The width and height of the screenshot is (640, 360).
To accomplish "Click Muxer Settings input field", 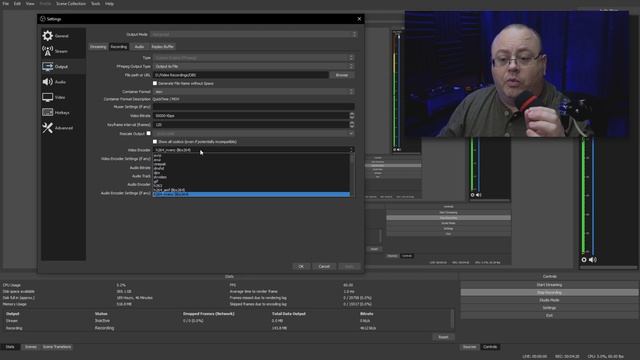I will tap(253, 107).
